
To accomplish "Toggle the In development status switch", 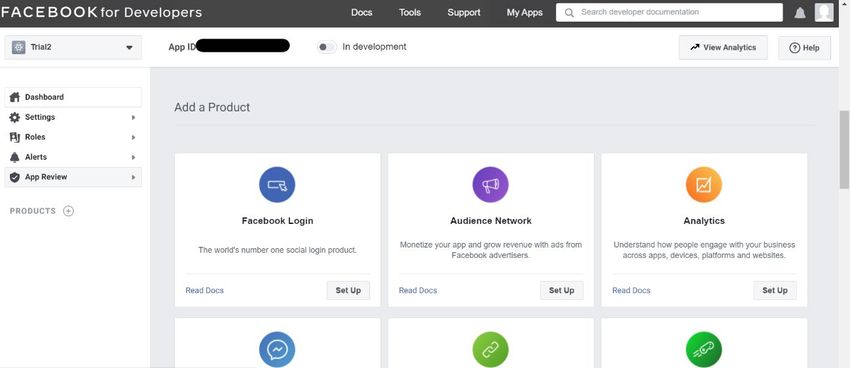I will point(327,47).
